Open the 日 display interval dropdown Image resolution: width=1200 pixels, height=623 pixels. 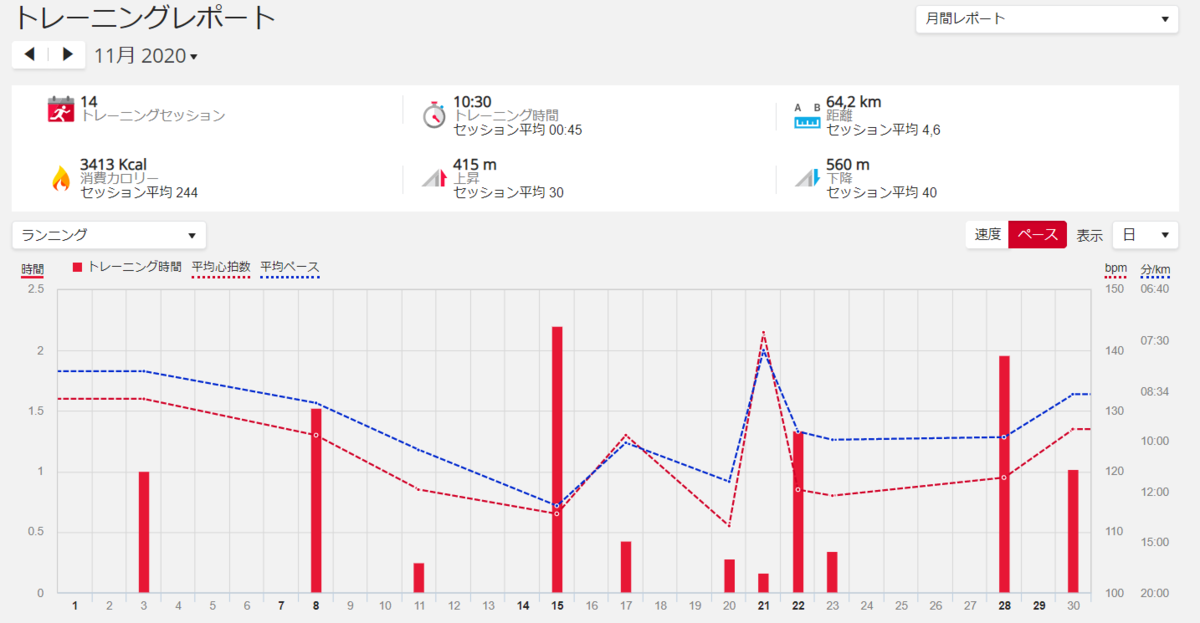point(1146,235)
